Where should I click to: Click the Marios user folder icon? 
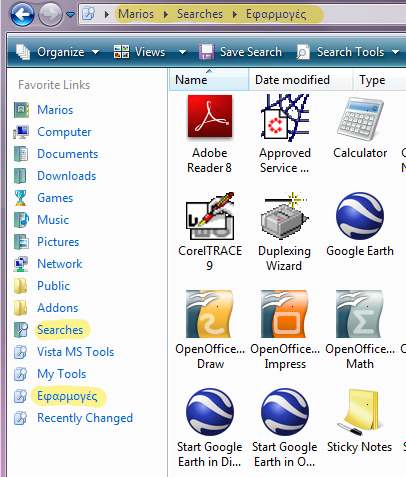coord(21,110)
